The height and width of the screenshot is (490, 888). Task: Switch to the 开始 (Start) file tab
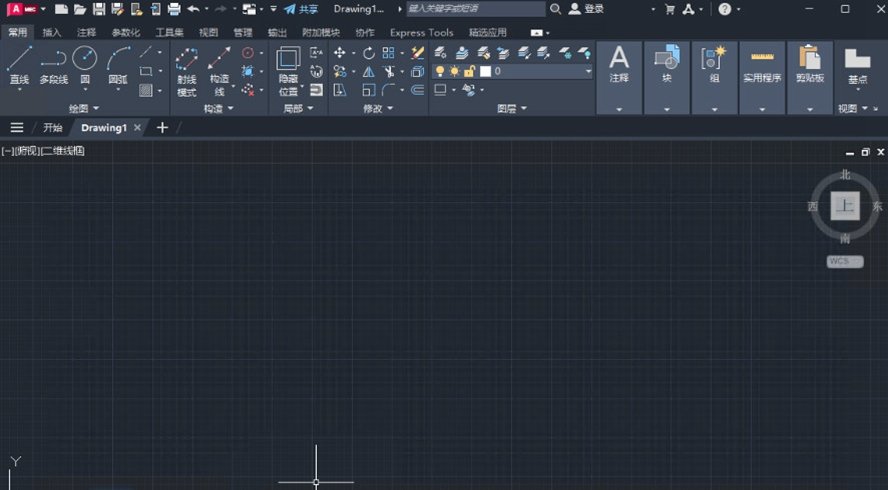tap(53, 127)
